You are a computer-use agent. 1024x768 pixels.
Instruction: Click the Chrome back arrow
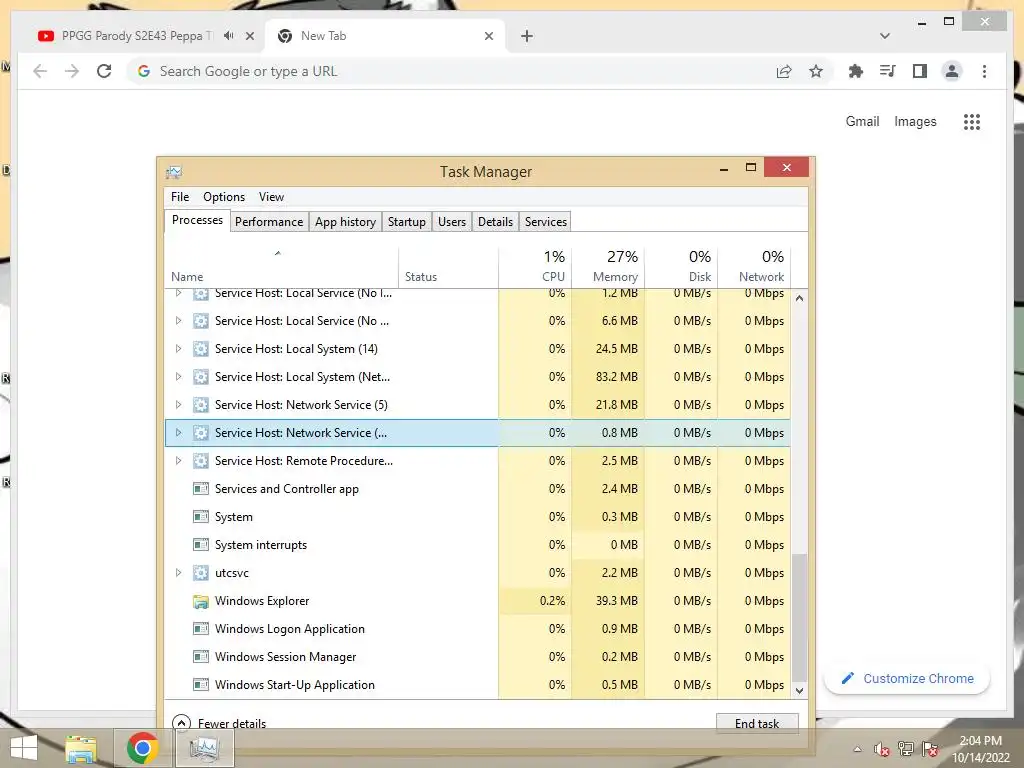(x=40, y=71)
